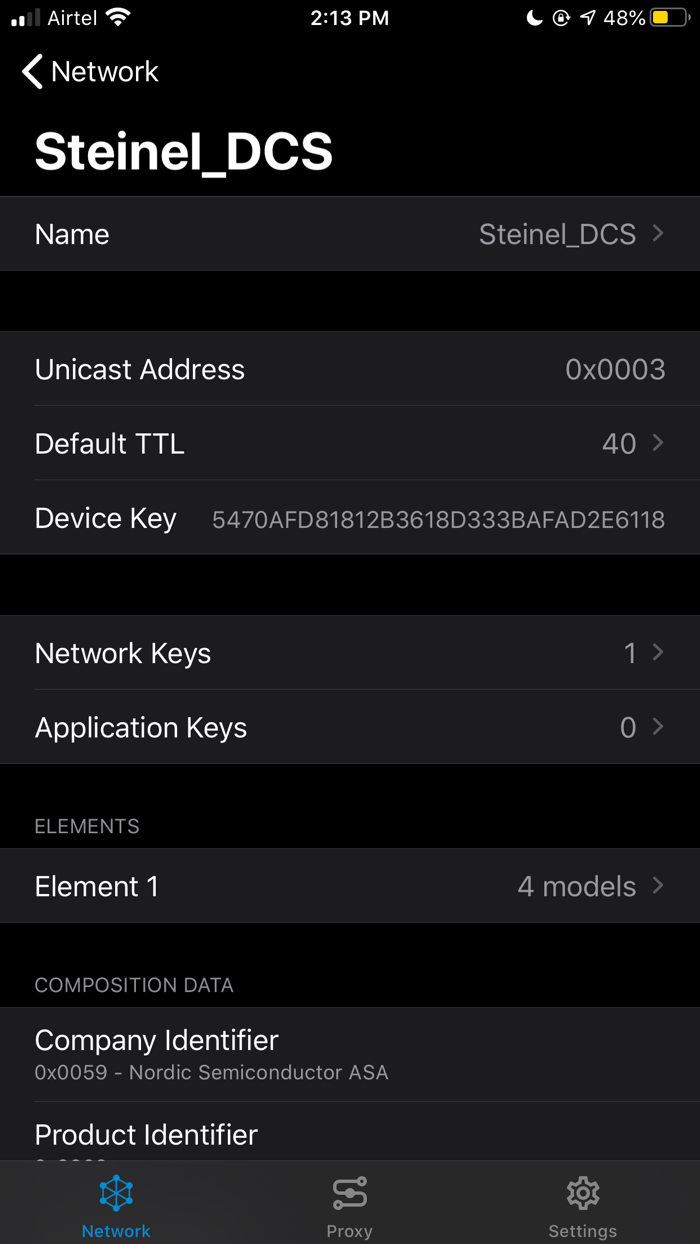Tap the Wi-Fi icon in status bar
The height and width of the screenshot is (1244, 700).
[x=118, y=18]
